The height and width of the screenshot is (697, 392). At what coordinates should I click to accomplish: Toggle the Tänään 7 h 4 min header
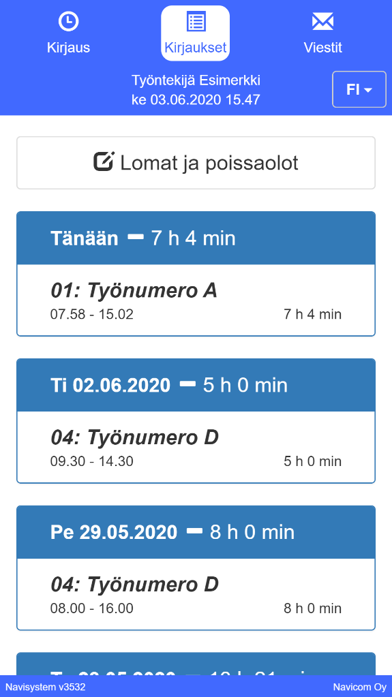(196, 238)
